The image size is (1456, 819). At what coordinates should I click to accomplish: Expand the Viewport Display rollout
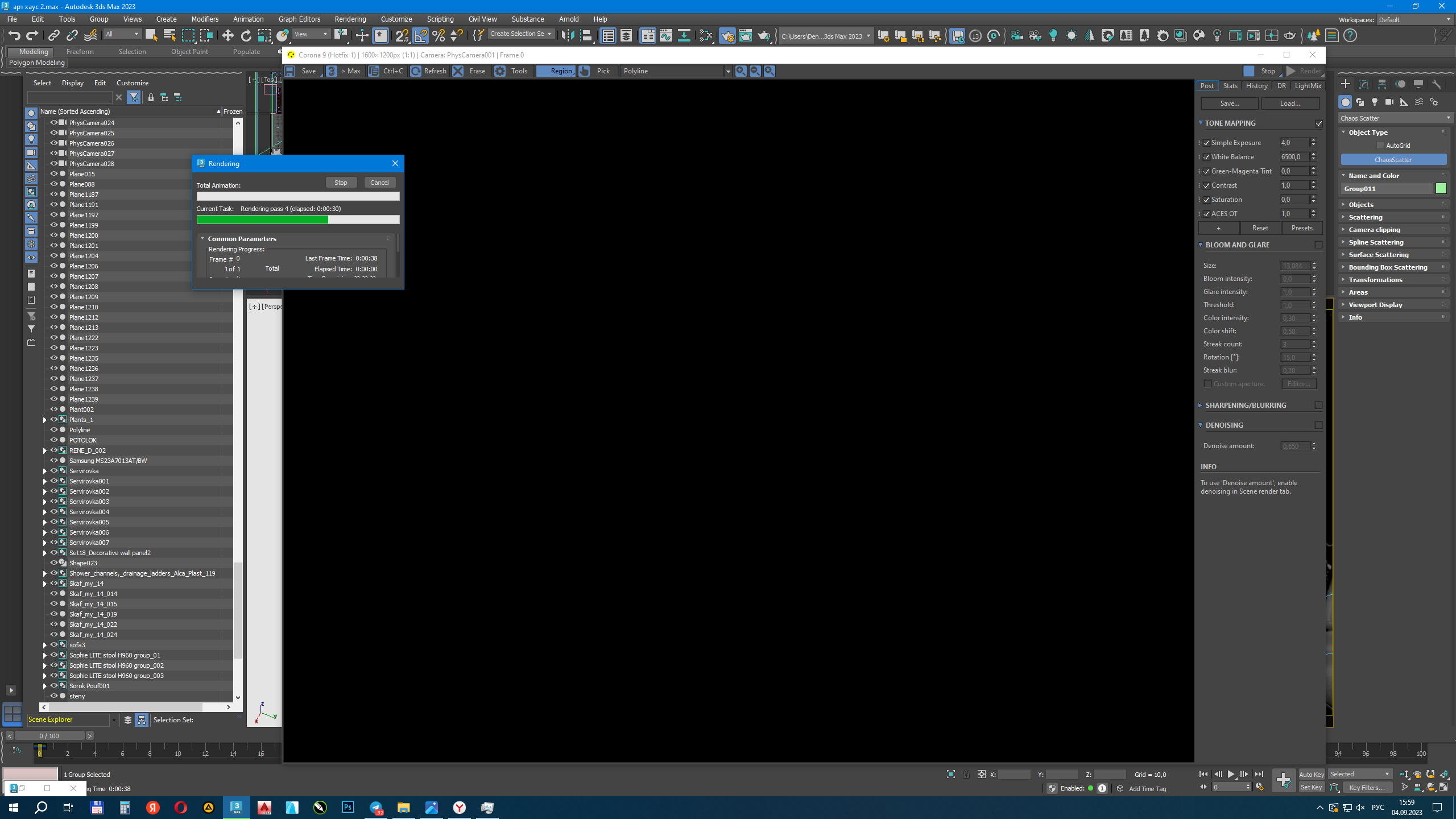1393,305
